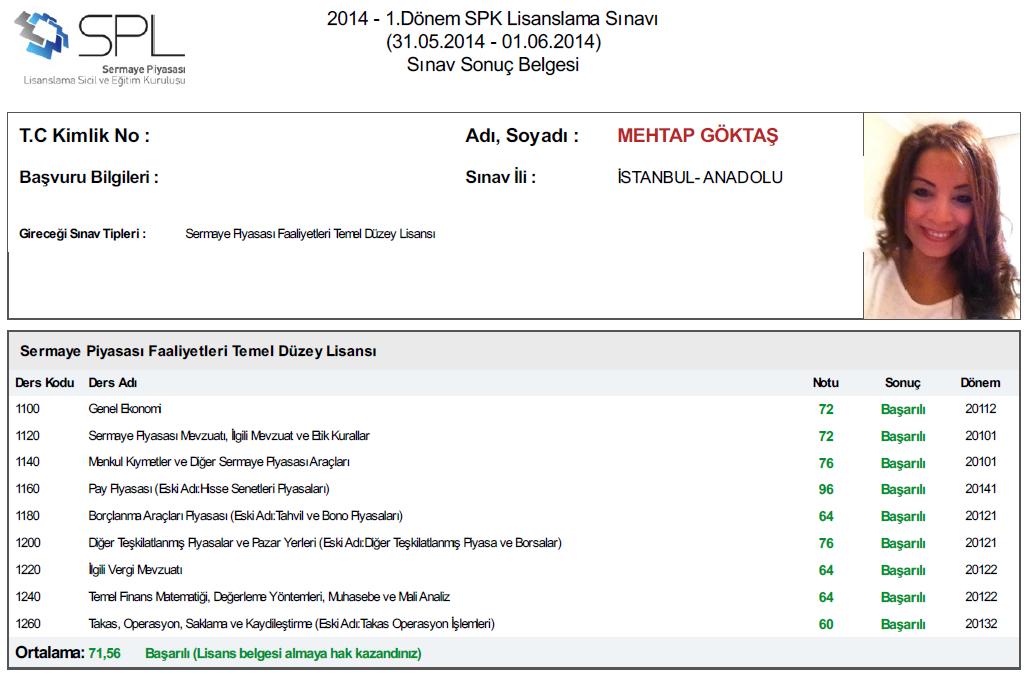The image size is (1029, 679).
Task: Select course code 1120
Action: click(28, 436)
